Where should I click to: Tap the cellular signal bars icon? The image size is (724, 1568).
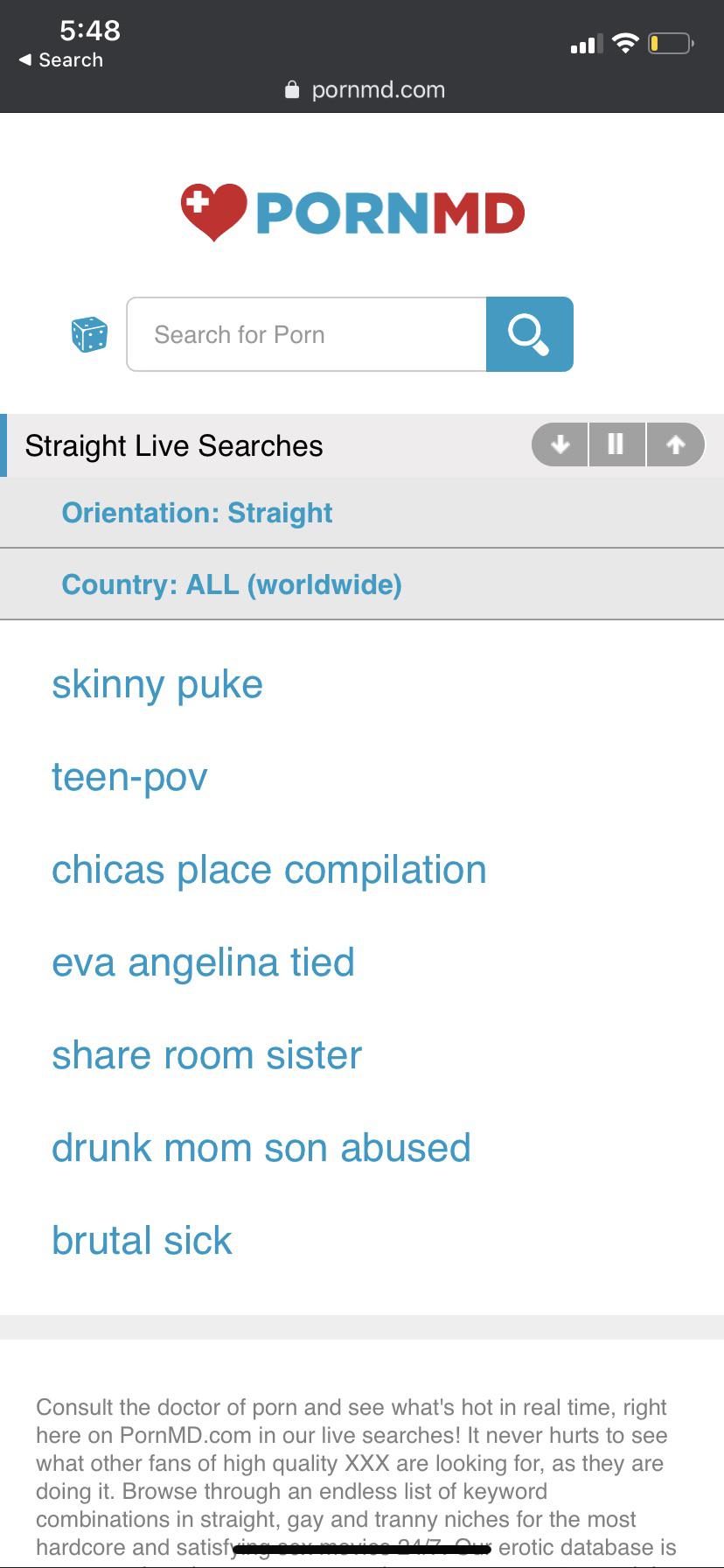point(584,41)
